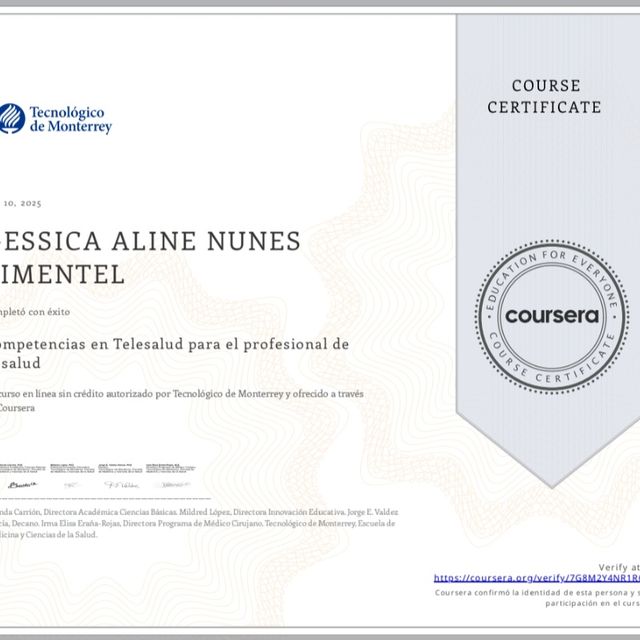Click the 'COURSE CERTIFICATE' heading

tap(544, 96)
